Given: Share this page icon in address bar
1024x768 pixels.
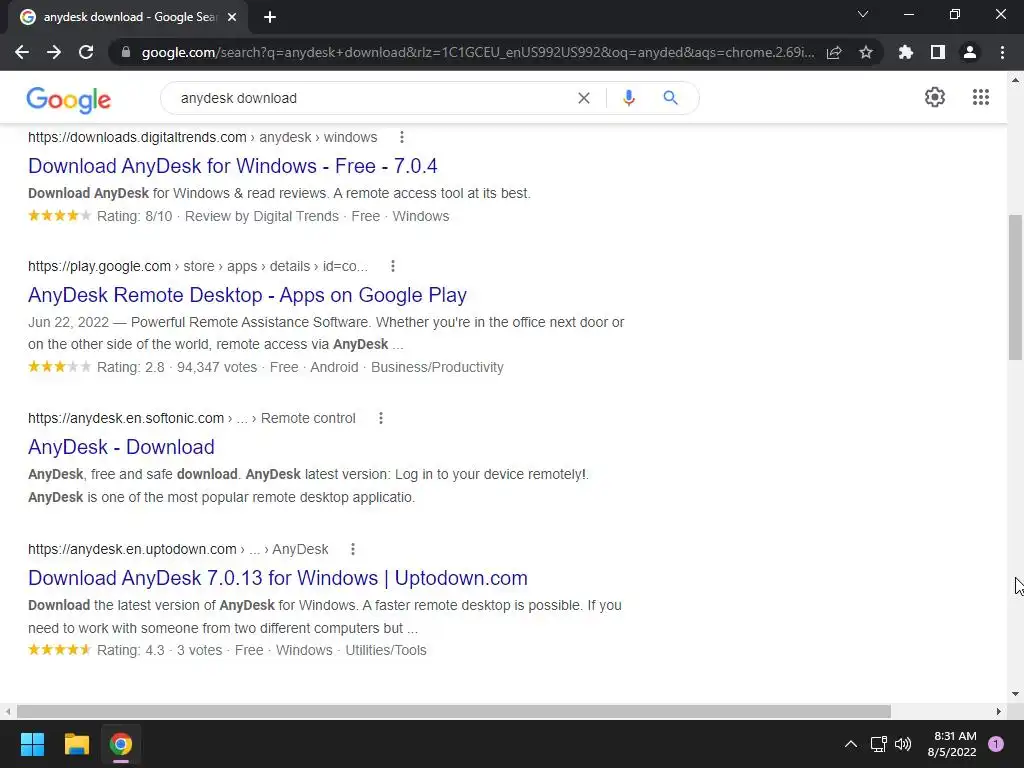Looking at the screenshot, I should coord(834,52).
